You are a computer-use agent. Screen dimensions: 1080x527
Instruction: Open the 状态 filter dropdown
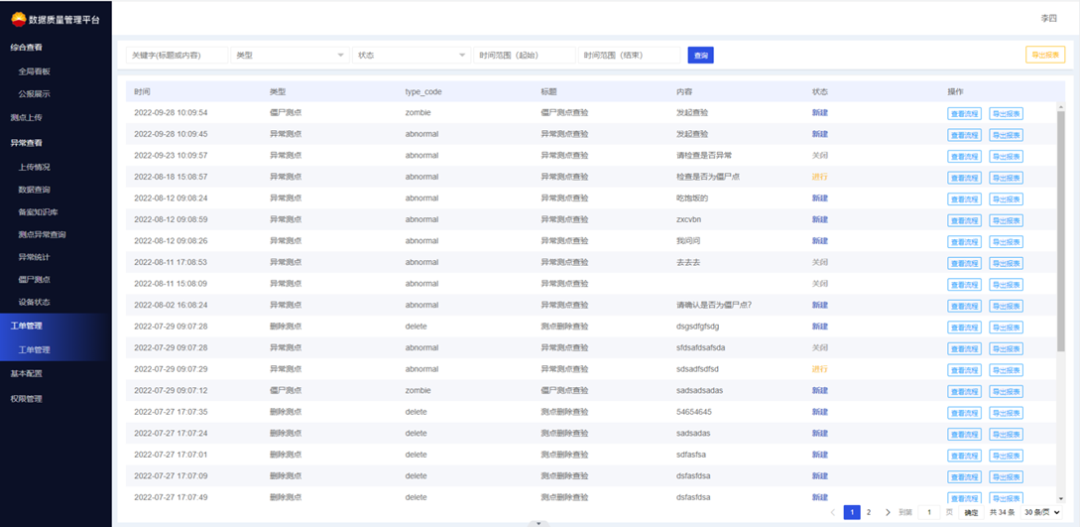click(x=412, y=55)
